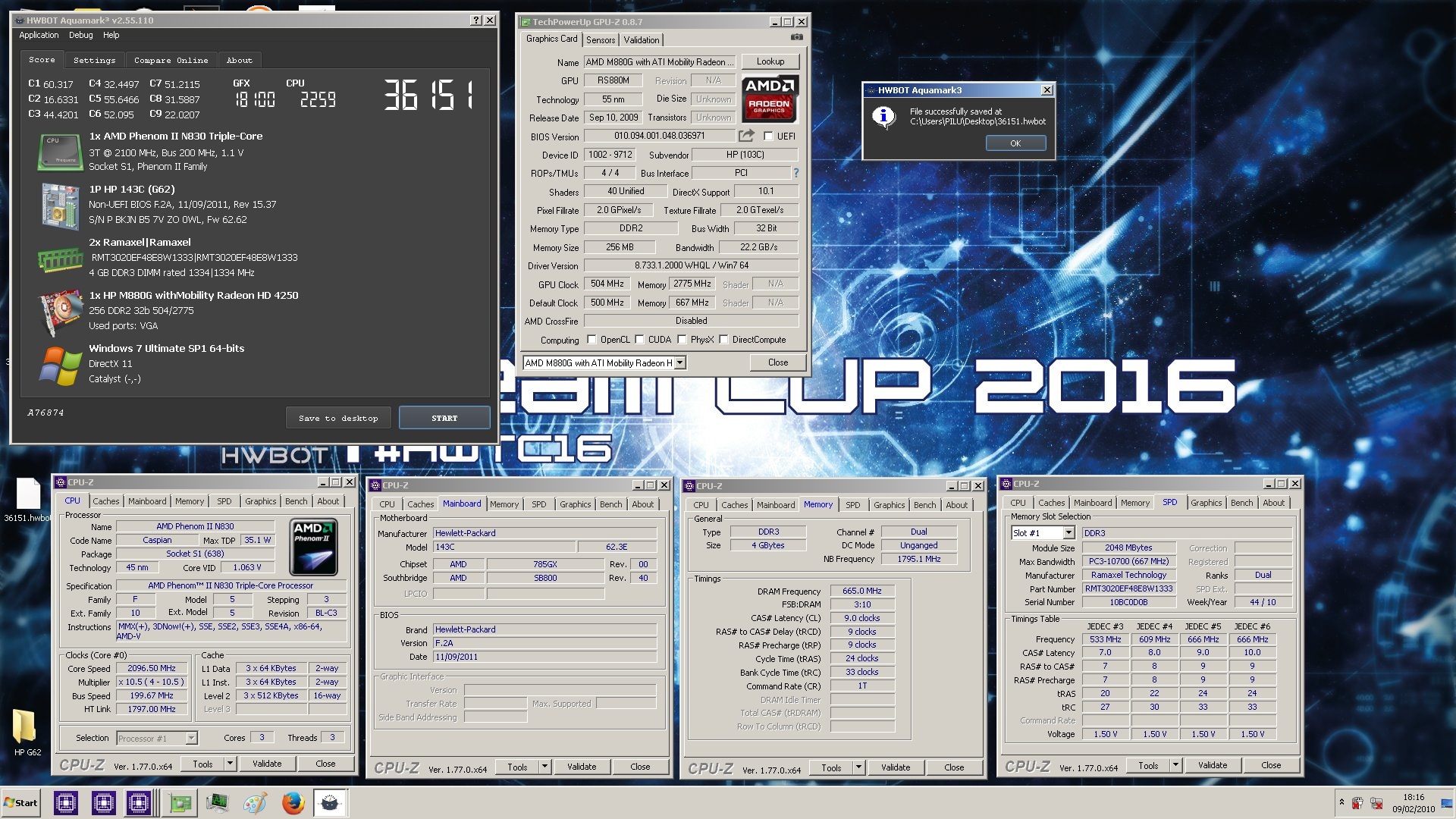Click the motherboard icon next to HP 143C
Screen dimensions: 1456x819
tap(60, 206)
